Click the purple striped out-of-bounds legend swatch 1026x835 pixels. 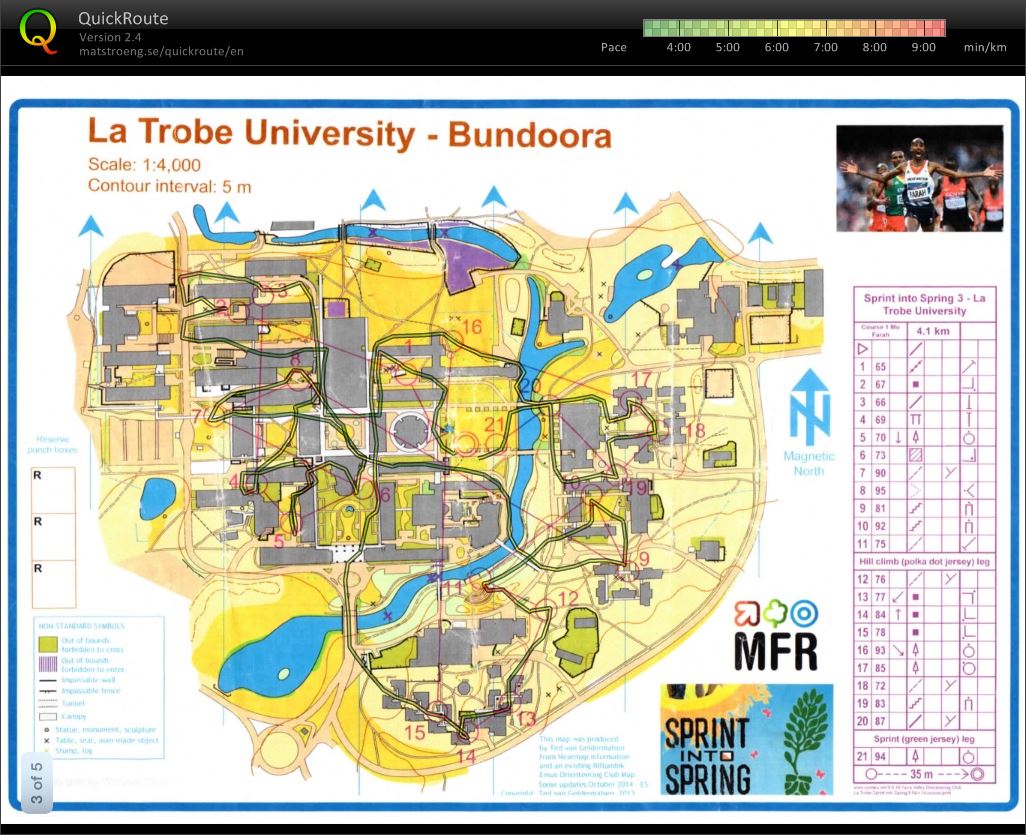(46, 664)
